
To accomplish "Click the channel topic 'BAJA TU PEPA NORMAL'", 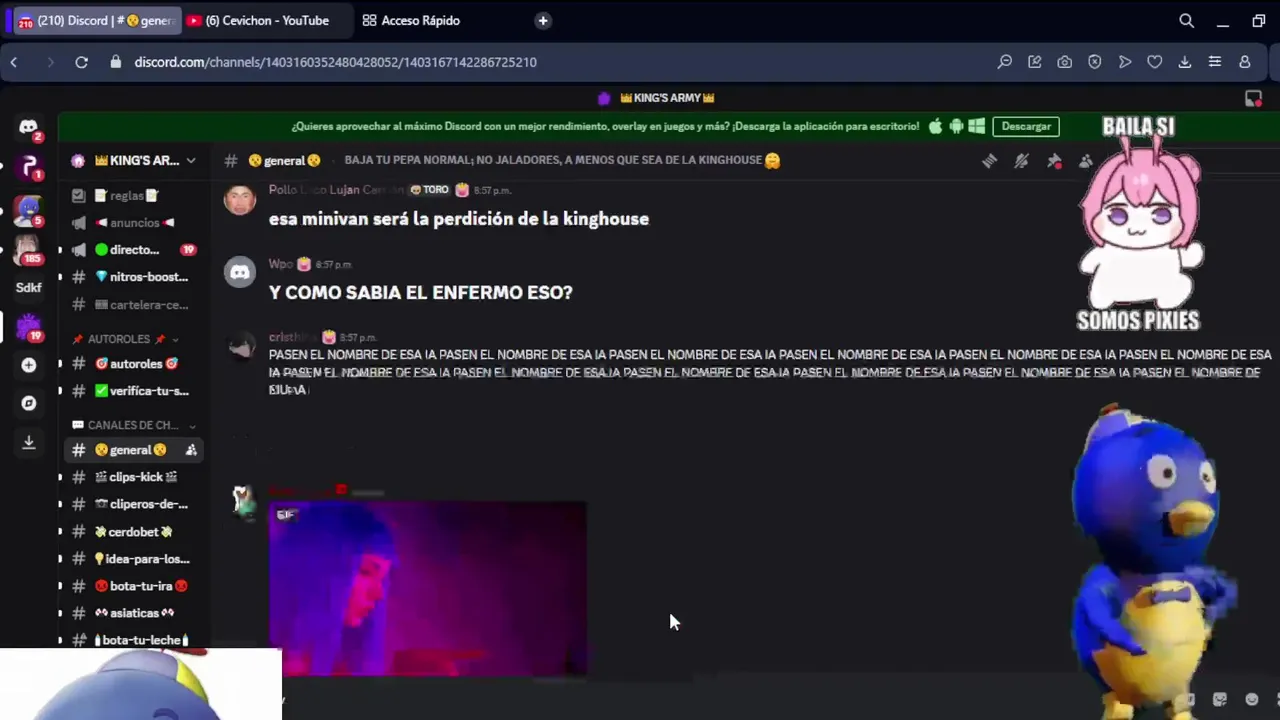I will pyautogui.click(x=562, y=160).
